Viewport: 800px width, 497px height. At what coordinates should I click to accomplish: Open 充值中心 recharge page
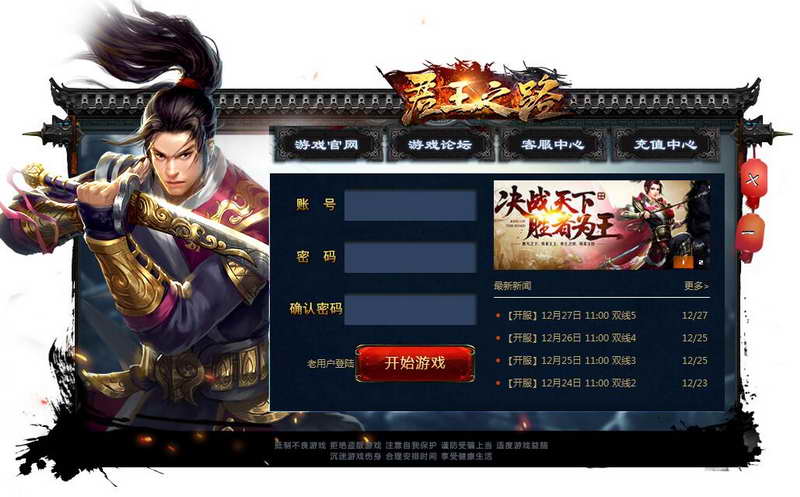click(x=665, y=145)
